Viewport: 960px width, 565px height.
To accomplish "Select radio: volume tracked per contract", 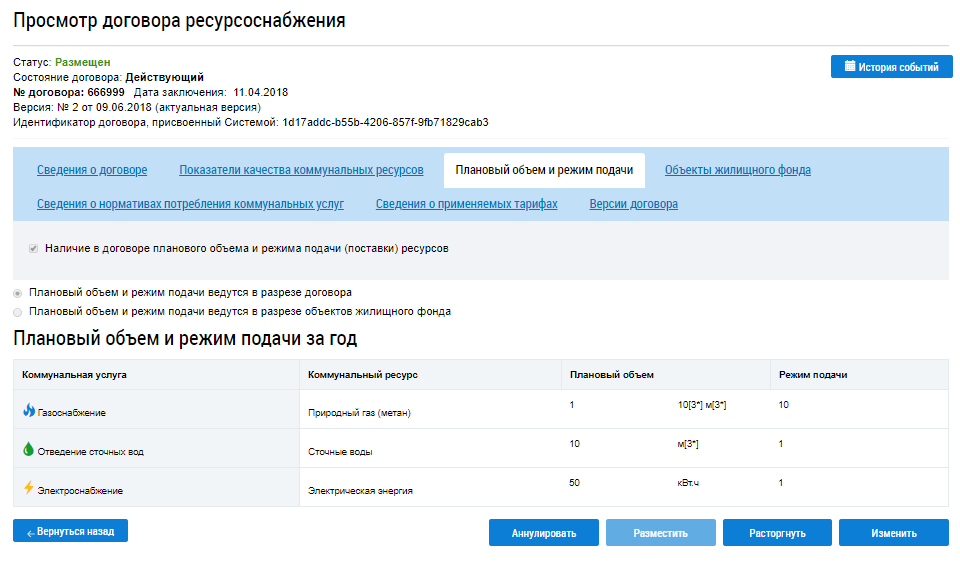I will tap(19, 293).
